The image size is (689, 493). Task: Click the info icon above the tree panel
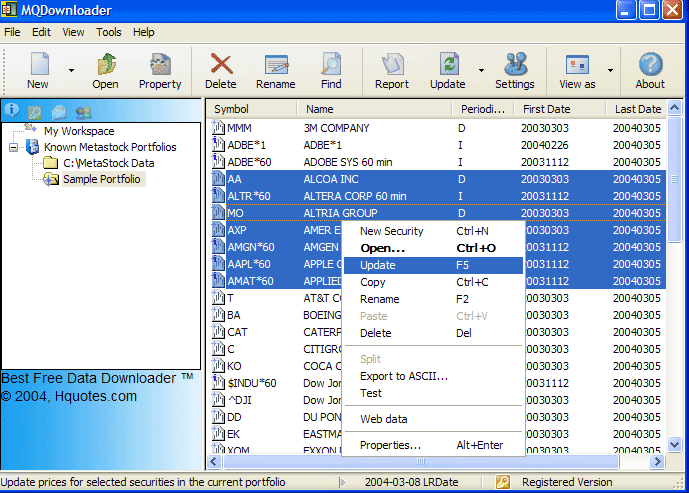12,111
